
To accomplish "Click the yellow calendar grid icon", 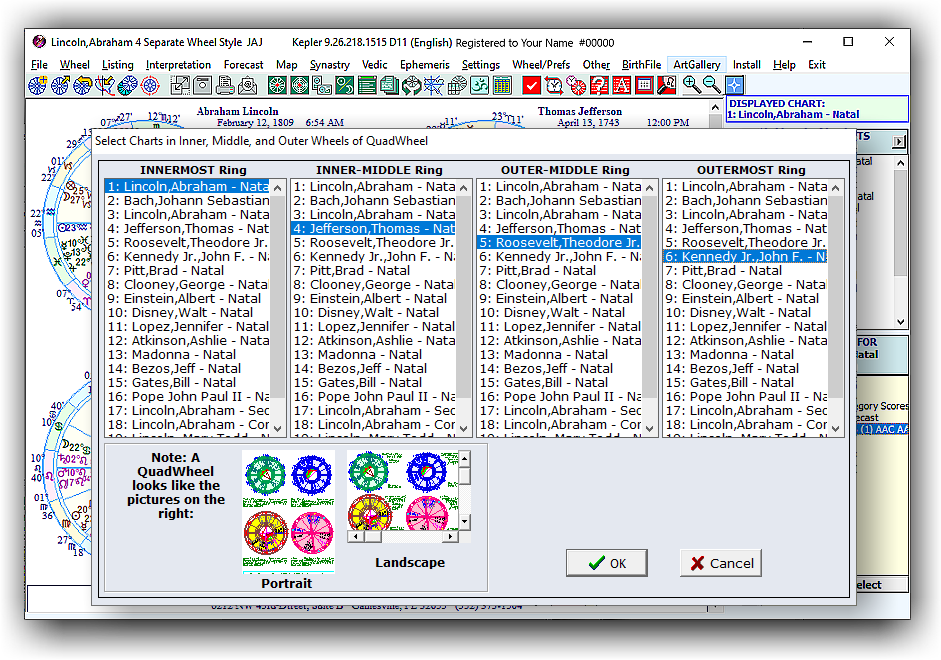I will 502,86.
